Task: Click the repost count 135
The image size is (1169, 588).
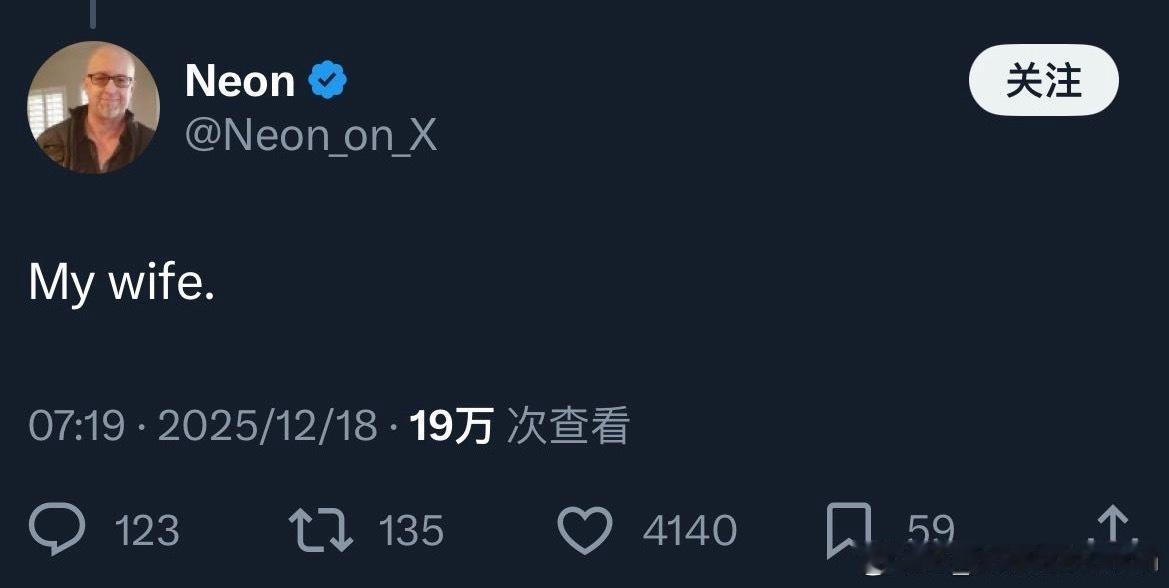Action: (x=411, y=530)
